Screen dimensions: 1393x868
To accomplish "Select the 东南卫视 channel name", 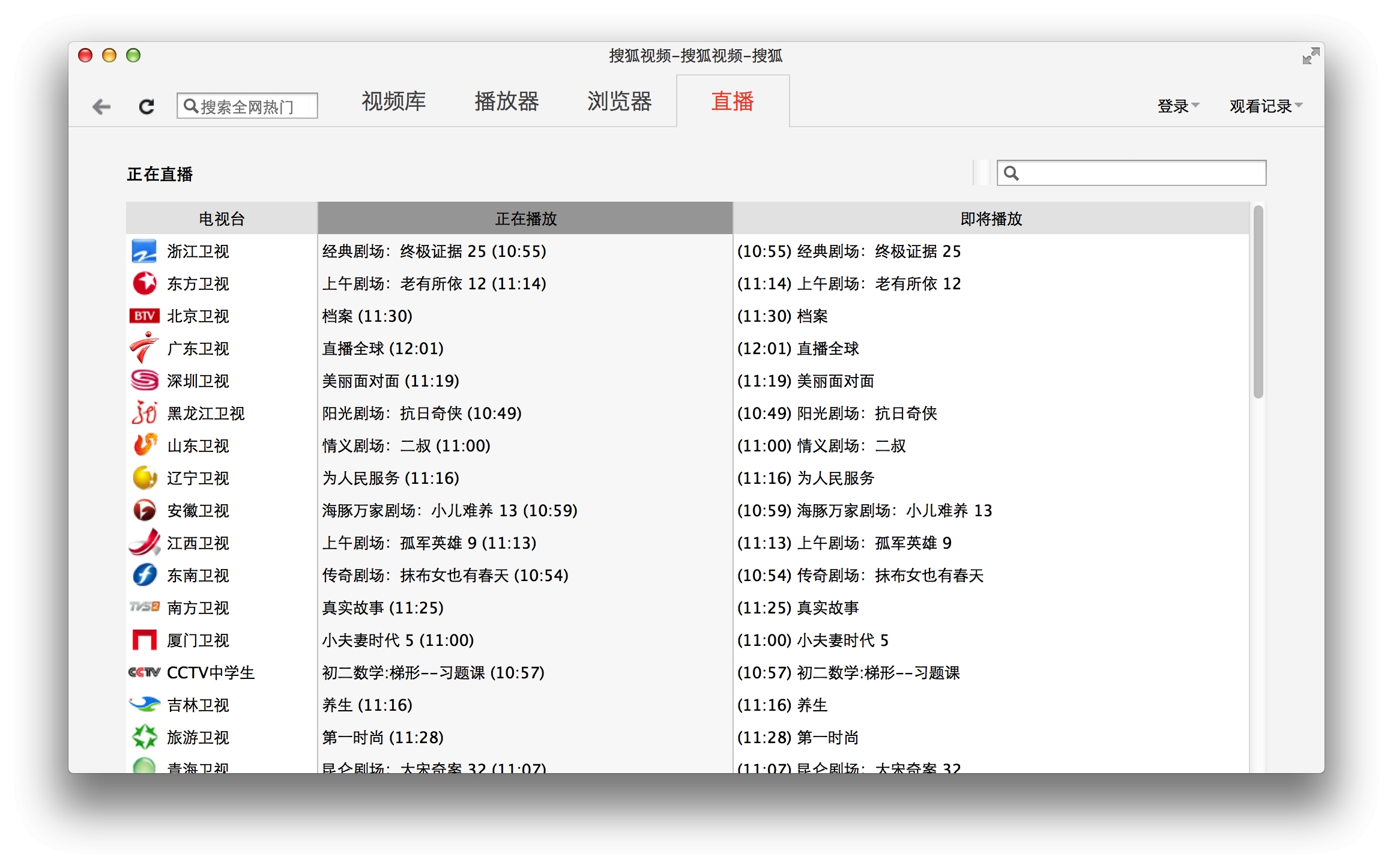I will 198,576.
